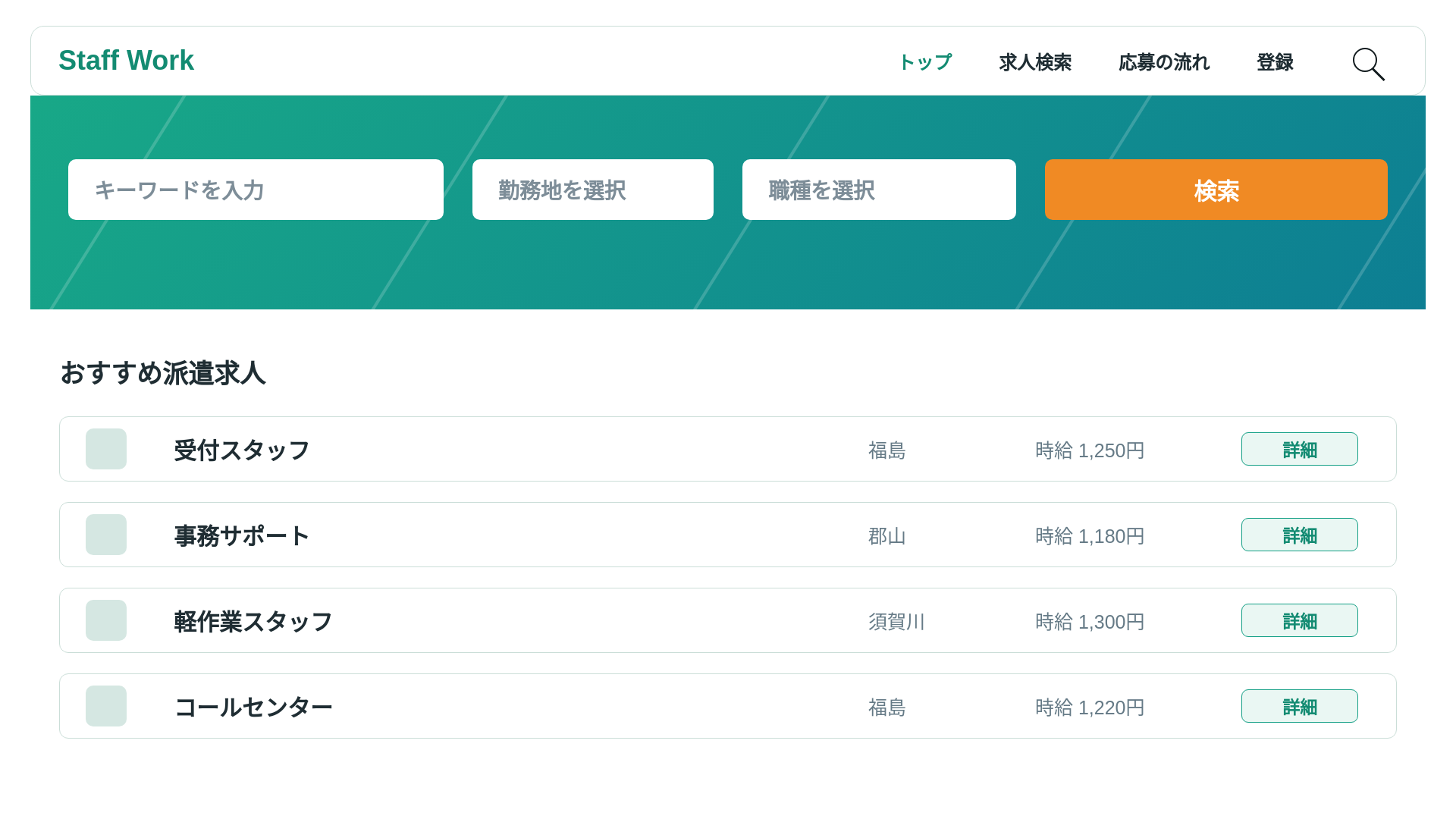Click the magnifier search icon in header
The width and height of the screenshot is (1456, 819).
pyautogui.click(x=1368, y=63)
